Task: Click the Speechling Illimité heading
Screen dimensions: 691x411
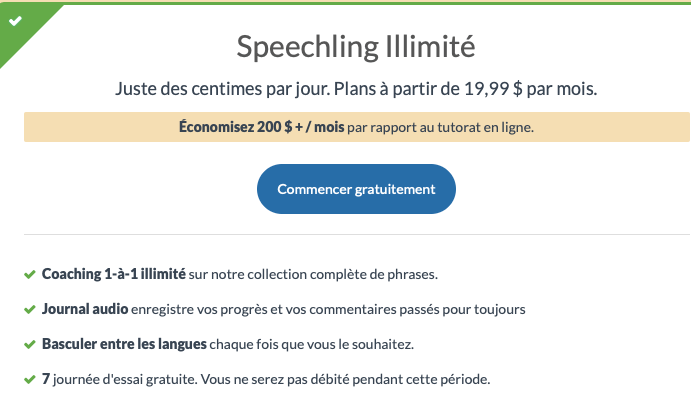Action: [356, 46]
